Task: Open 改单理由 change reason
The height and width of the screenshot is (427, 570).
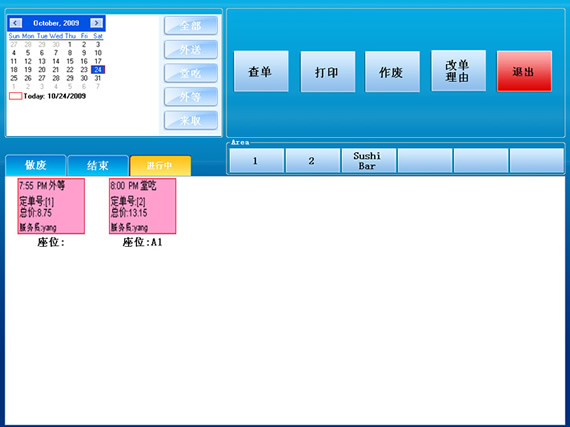Action: tap(458, 71)
